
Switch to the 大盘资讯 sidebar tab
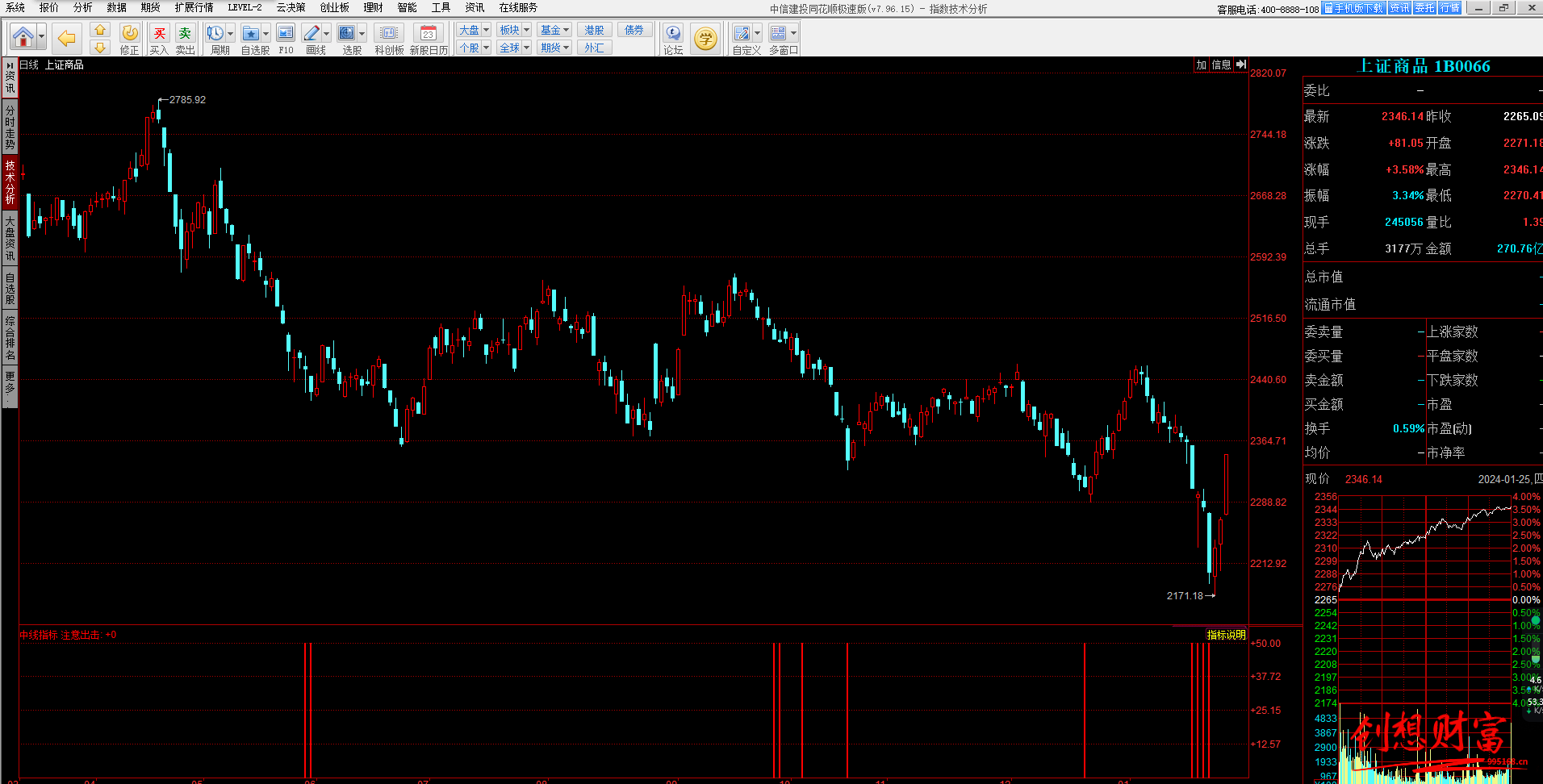coord(10,238)
